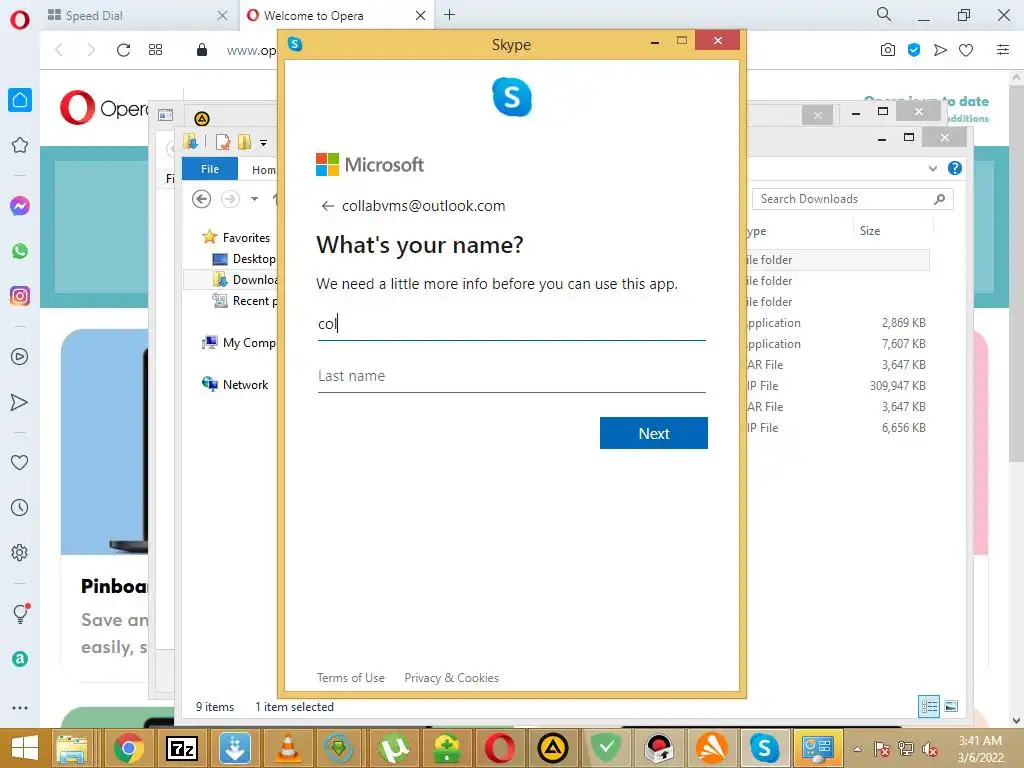The height and width of the screenshot is (768, 1024).
Task: Open a new Opera tab with plus
Action: pos(449,14)
